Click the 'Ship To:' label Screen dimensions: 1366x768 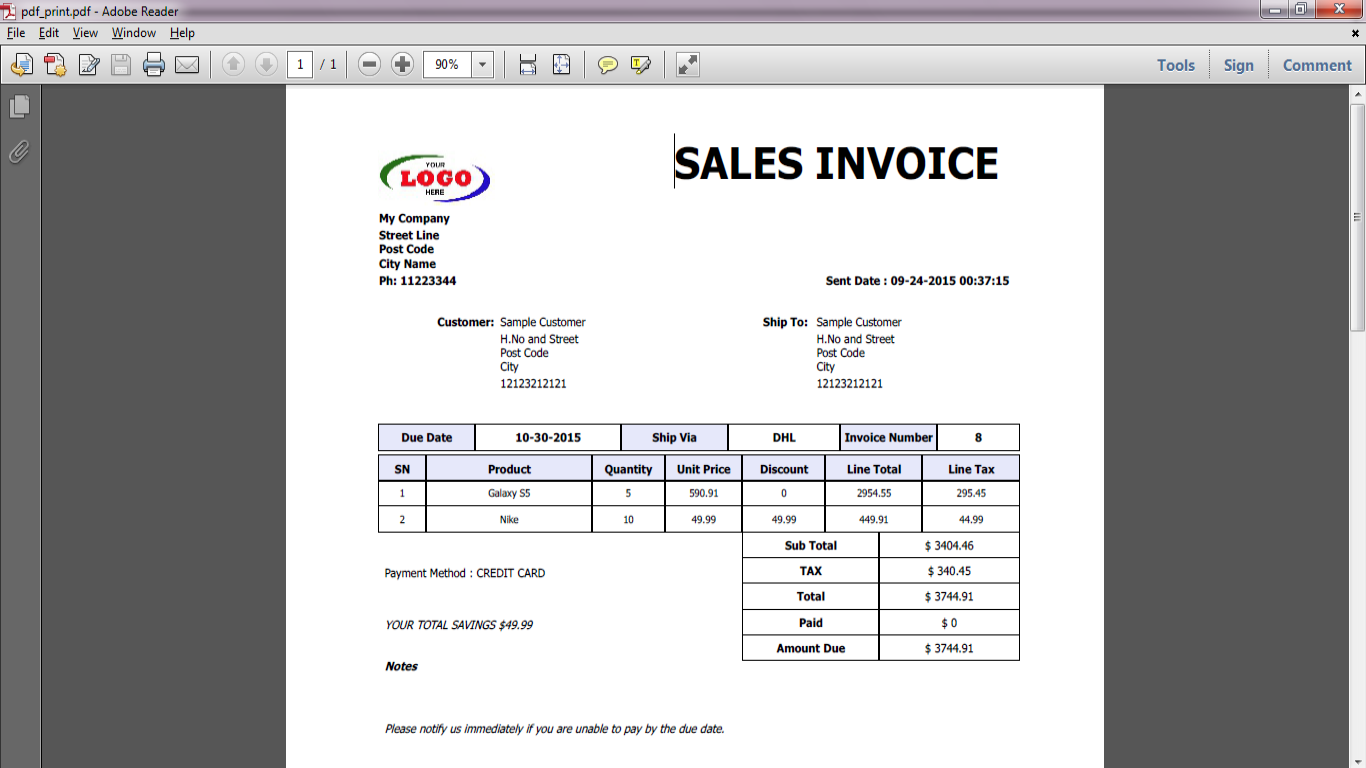(x=785, y=322)
